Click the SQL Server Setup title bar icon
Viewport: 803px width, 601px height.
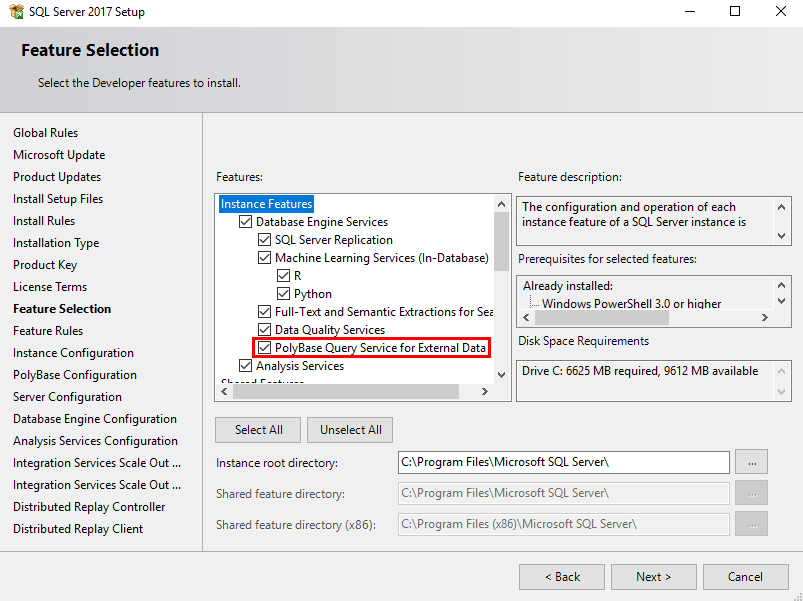[16, 11]
